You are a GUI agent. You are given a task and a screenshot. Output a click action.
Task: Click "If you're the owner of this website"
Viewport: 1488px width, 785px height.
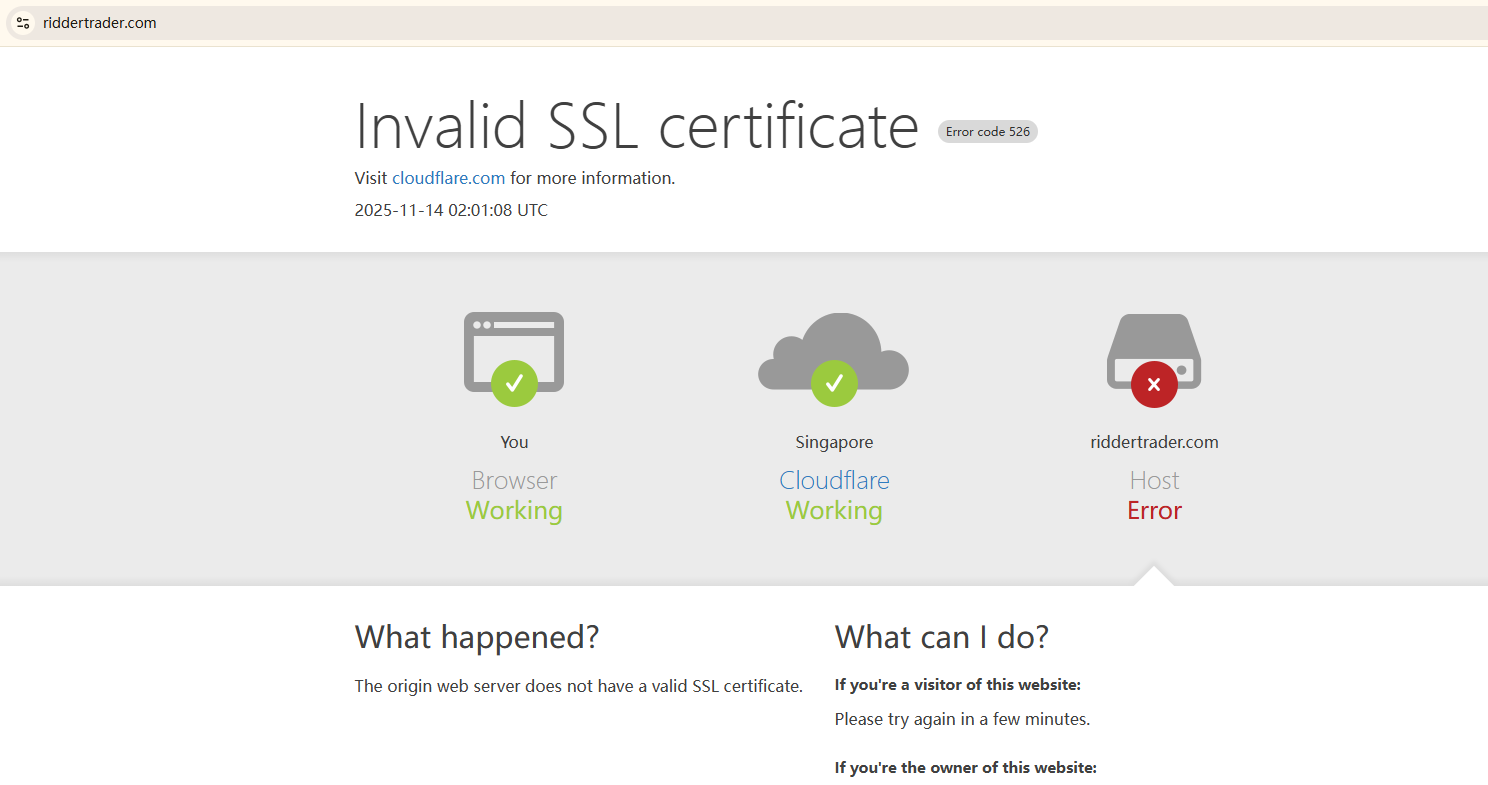pyautogui.click(x=966, y=768)
